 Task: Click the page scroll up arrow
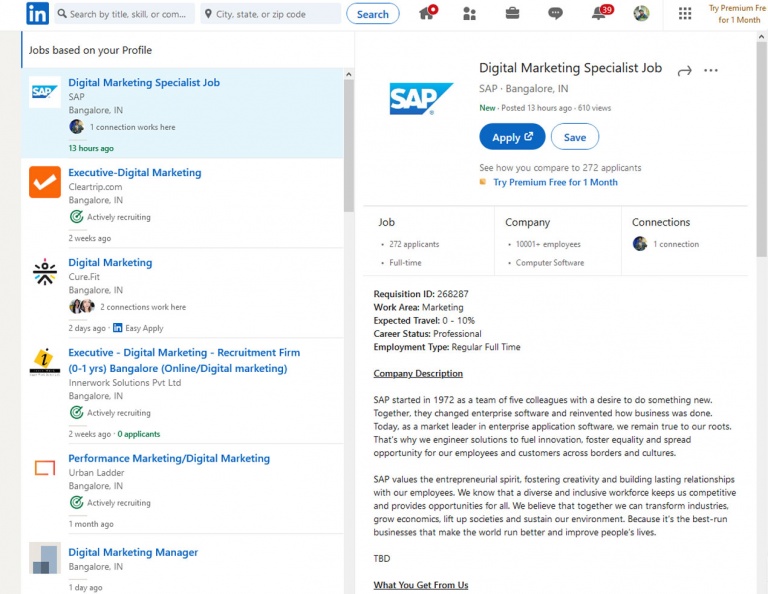(761, 37)
